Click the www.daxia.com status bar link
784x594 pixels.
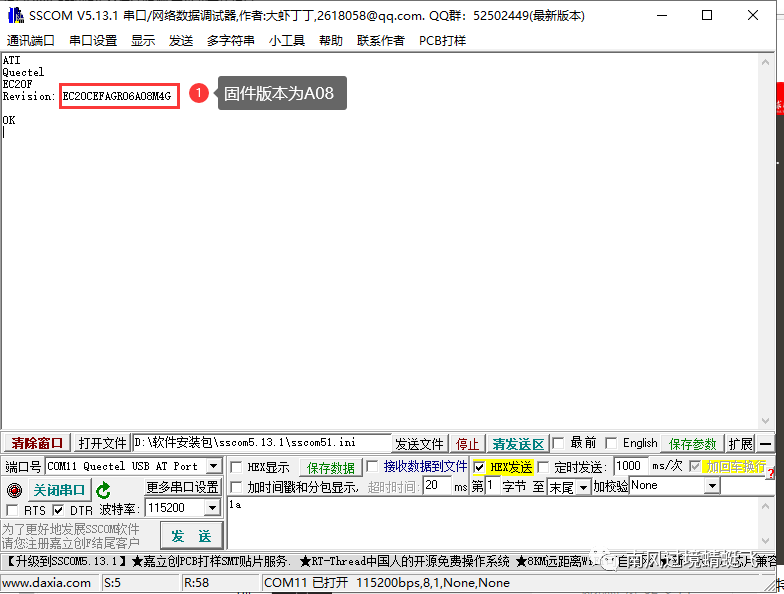[46, 583]
